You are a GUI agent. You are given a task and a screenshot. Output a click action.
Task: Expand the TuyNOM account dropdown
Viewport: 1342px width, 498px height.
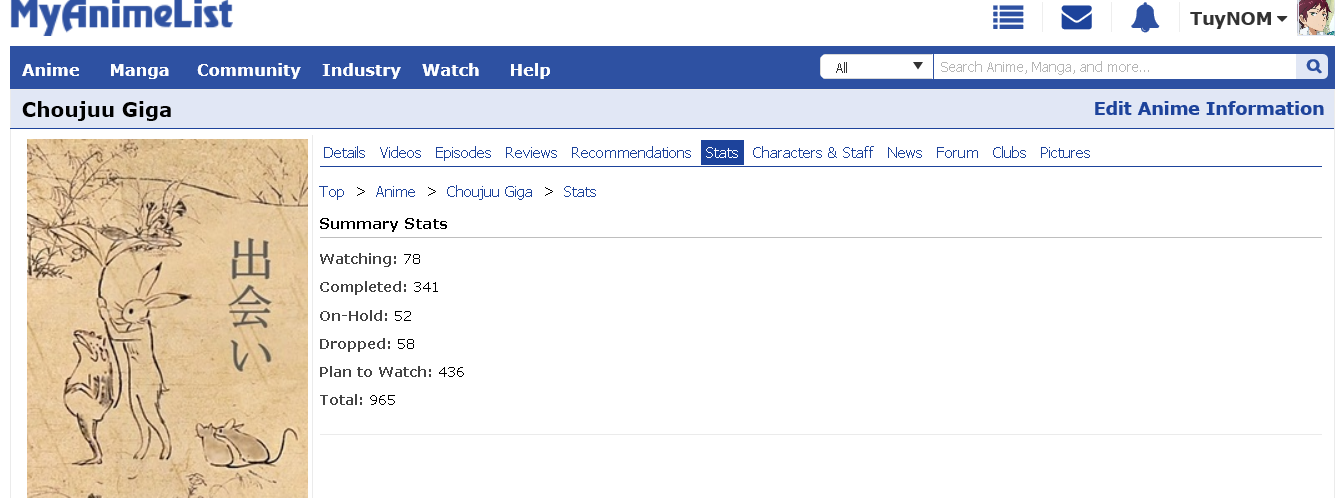(x=1238, y=19)
